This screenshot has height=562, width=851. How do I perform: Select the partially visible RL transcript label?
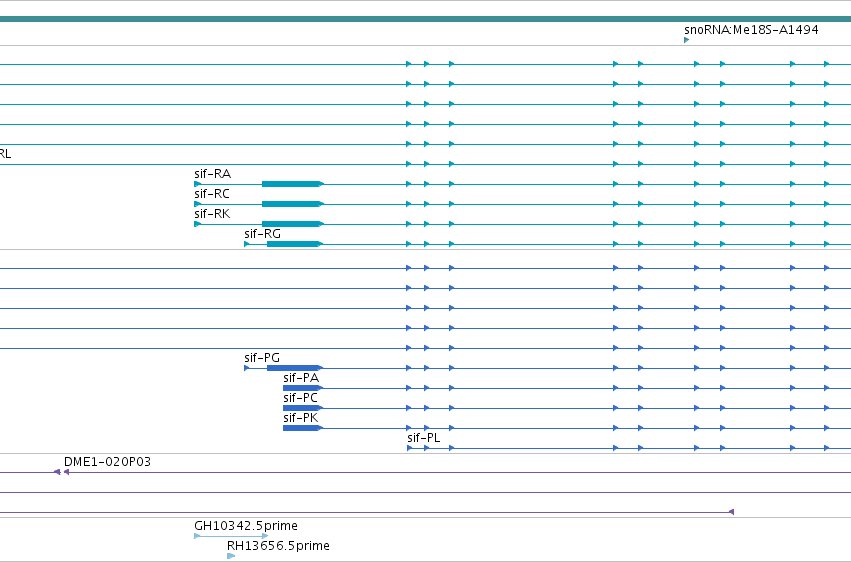(5, 154)
